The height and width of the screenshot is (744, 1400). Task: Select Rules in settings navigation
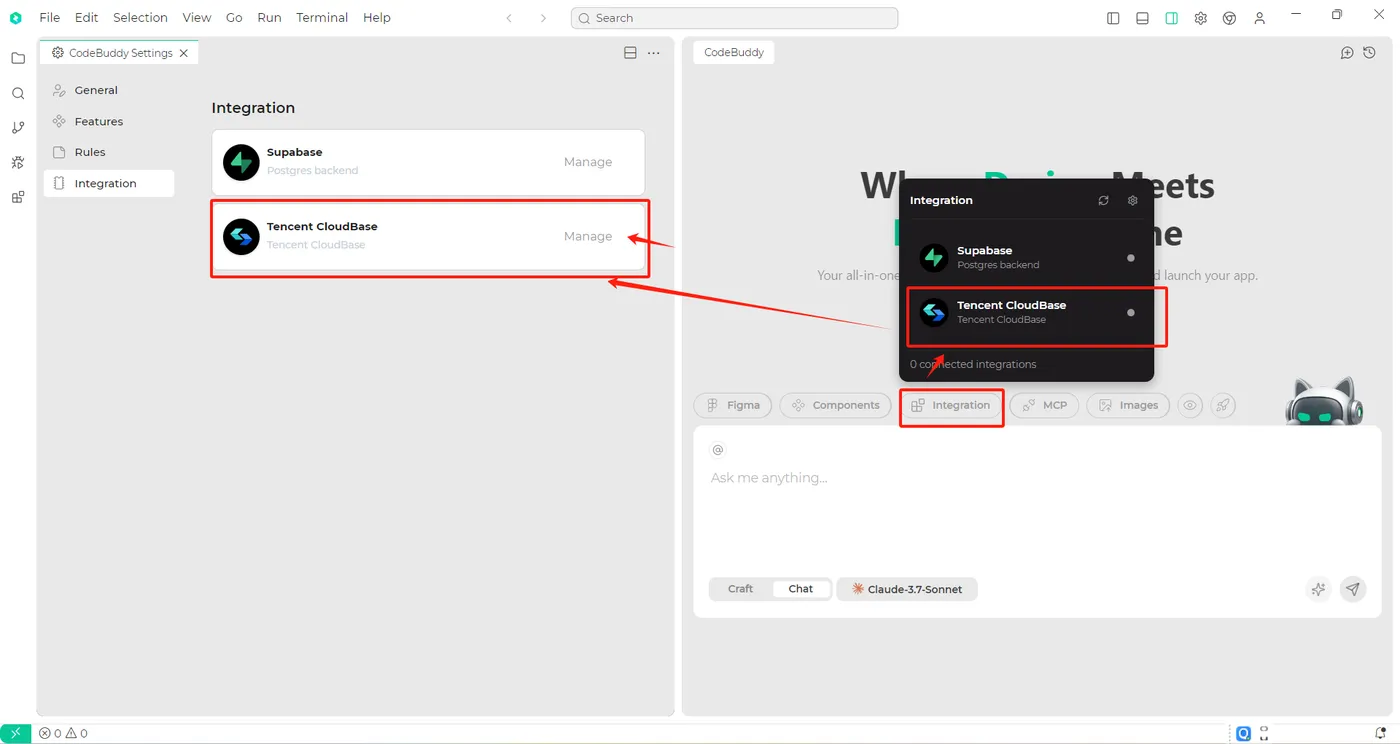(x=109, y=152)
